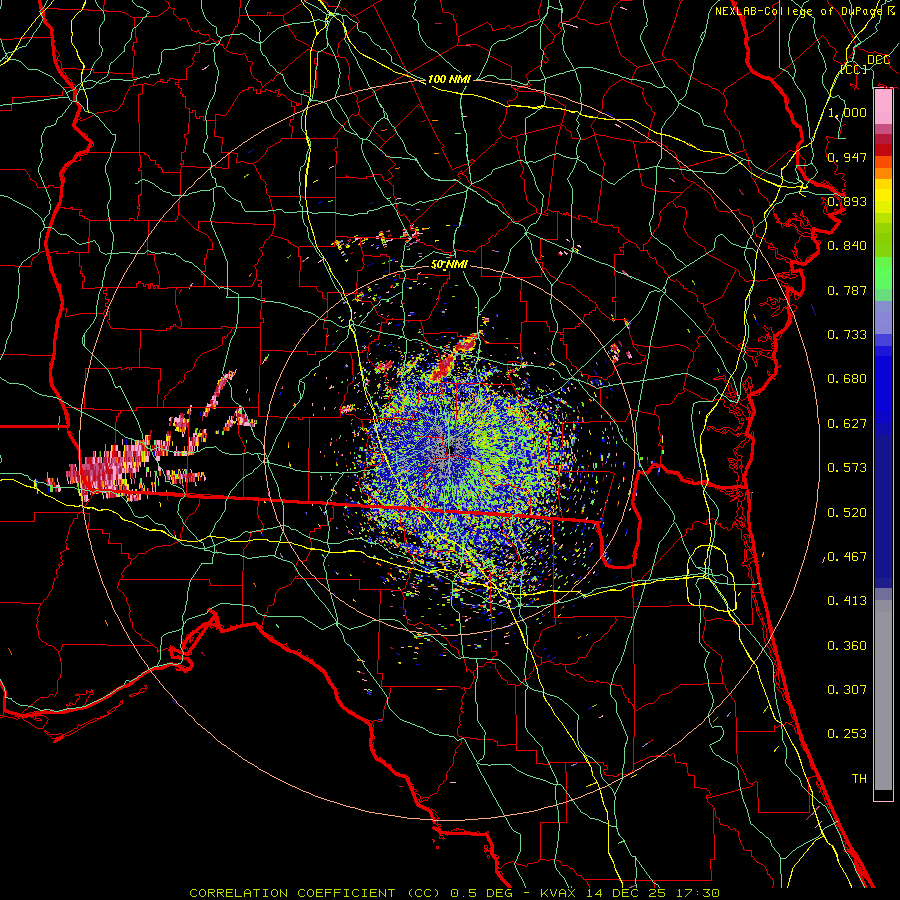
Task: Click the TH threshold label on the legend
Action: pos(859,779)
